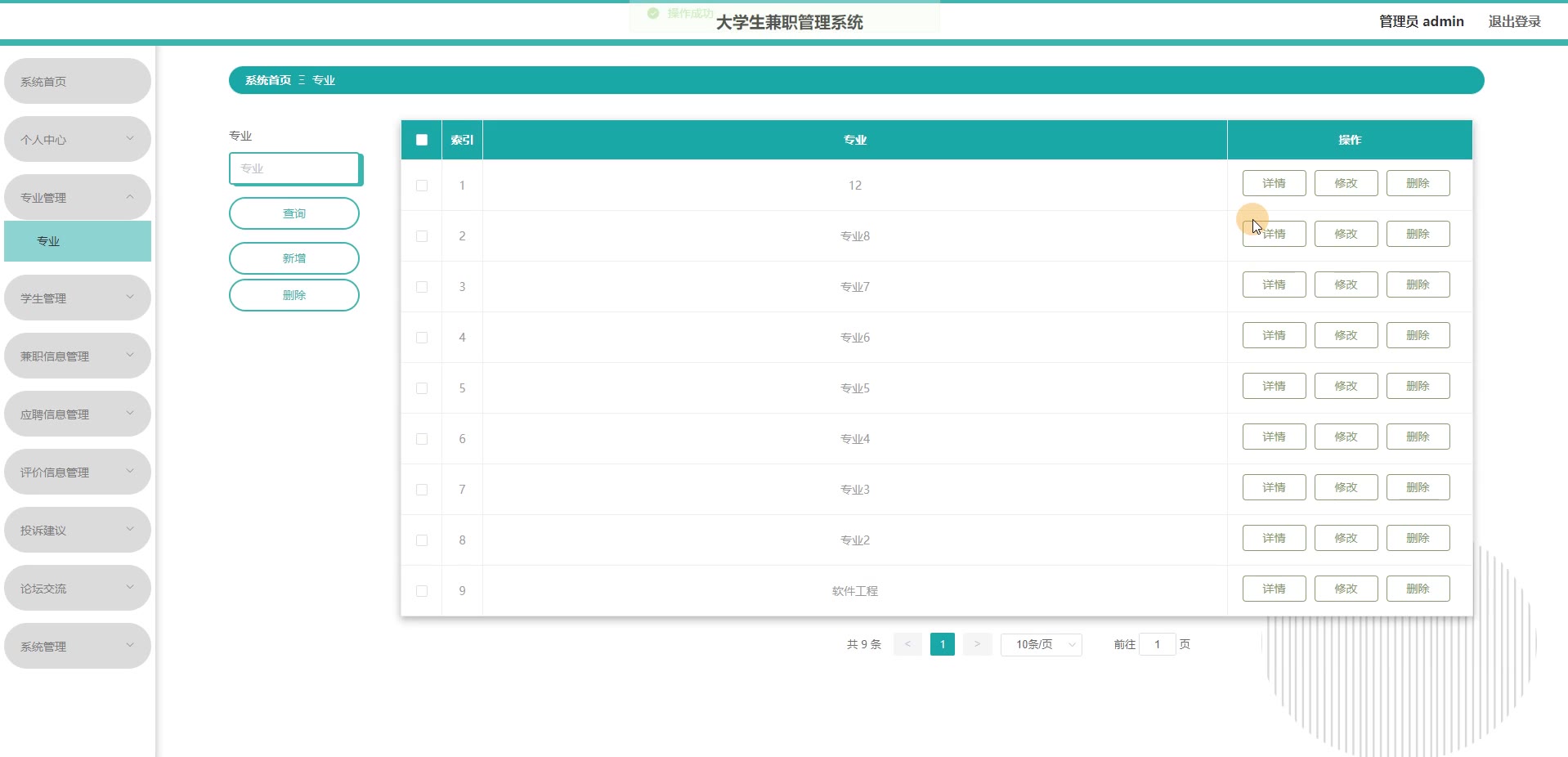Select the checkbox for row 专业7
Screen dimensions: 1568x757
[x=422, y=287]
